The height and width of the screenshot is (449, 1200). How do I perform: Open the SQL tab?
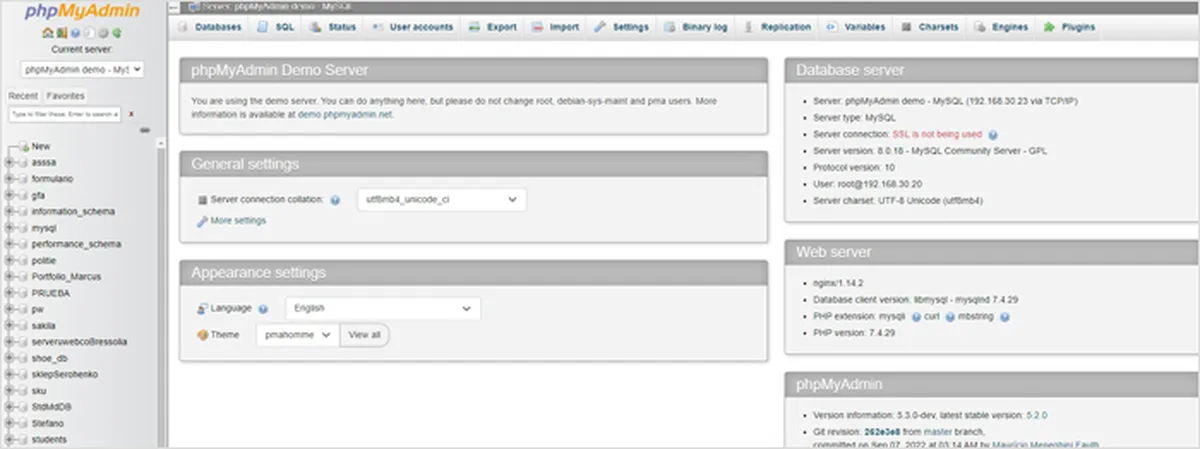(x=277, y=27)
